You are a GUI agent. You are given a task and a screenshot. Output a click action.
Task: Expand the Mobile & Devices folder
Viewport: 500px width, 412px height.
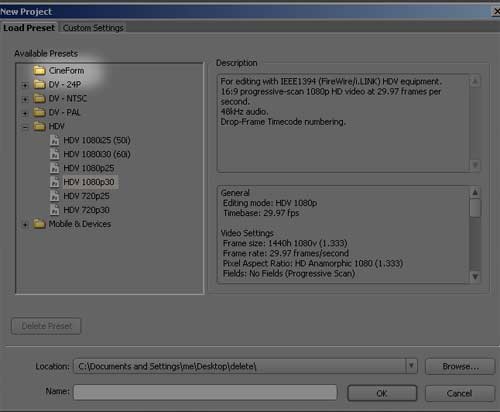[x=25, y=225]
